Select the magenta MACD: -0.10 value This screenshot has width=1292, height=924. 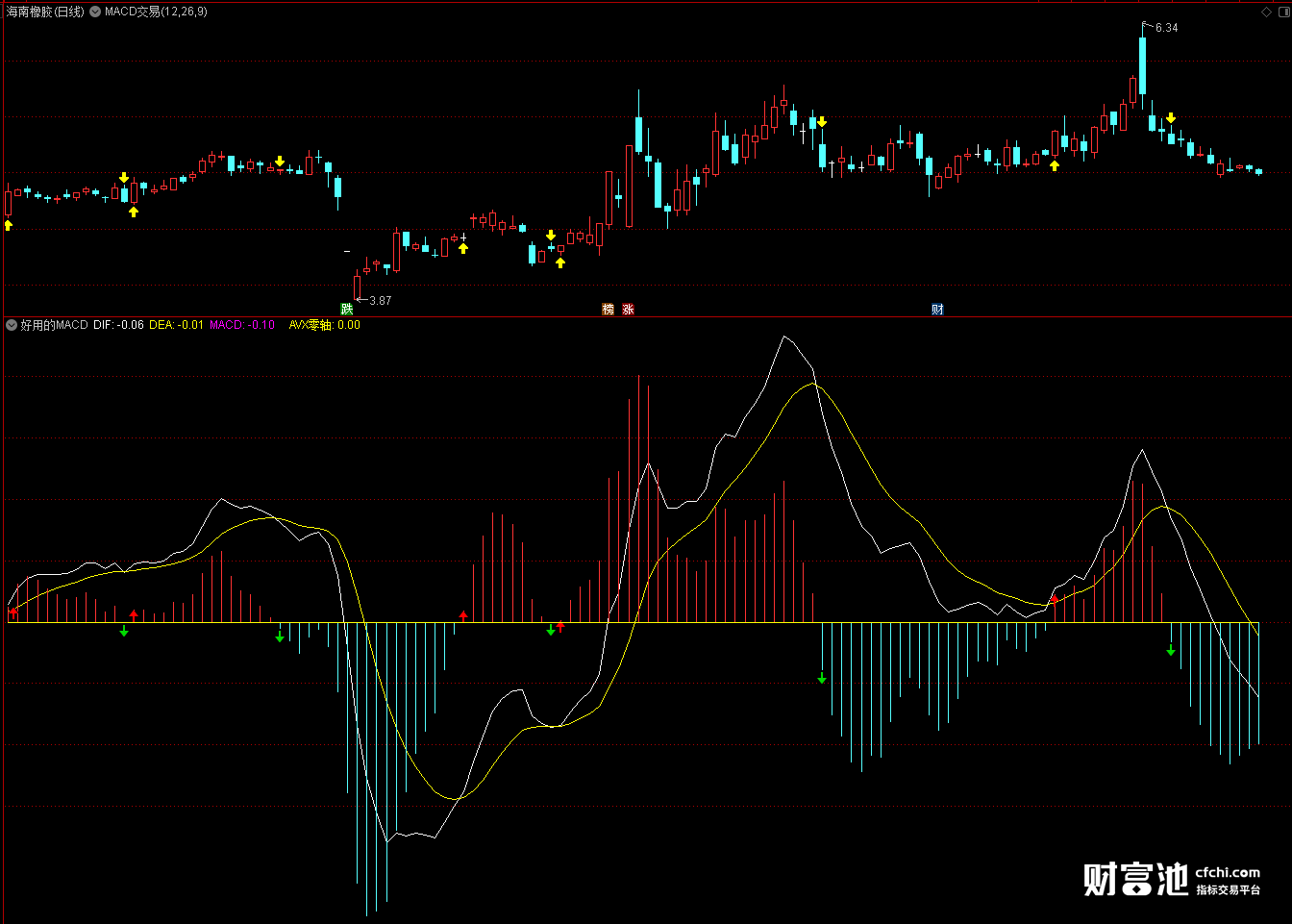pos(242,325)
